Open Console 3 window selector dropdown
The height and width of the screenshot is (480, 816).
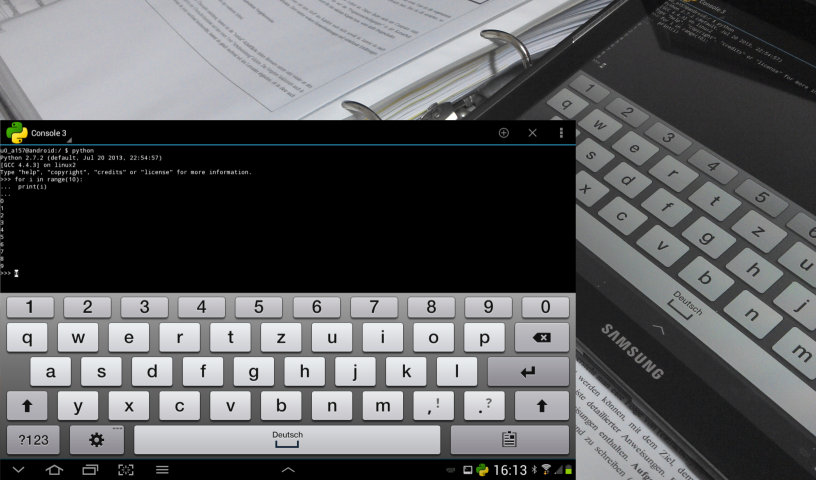(49, 133)
